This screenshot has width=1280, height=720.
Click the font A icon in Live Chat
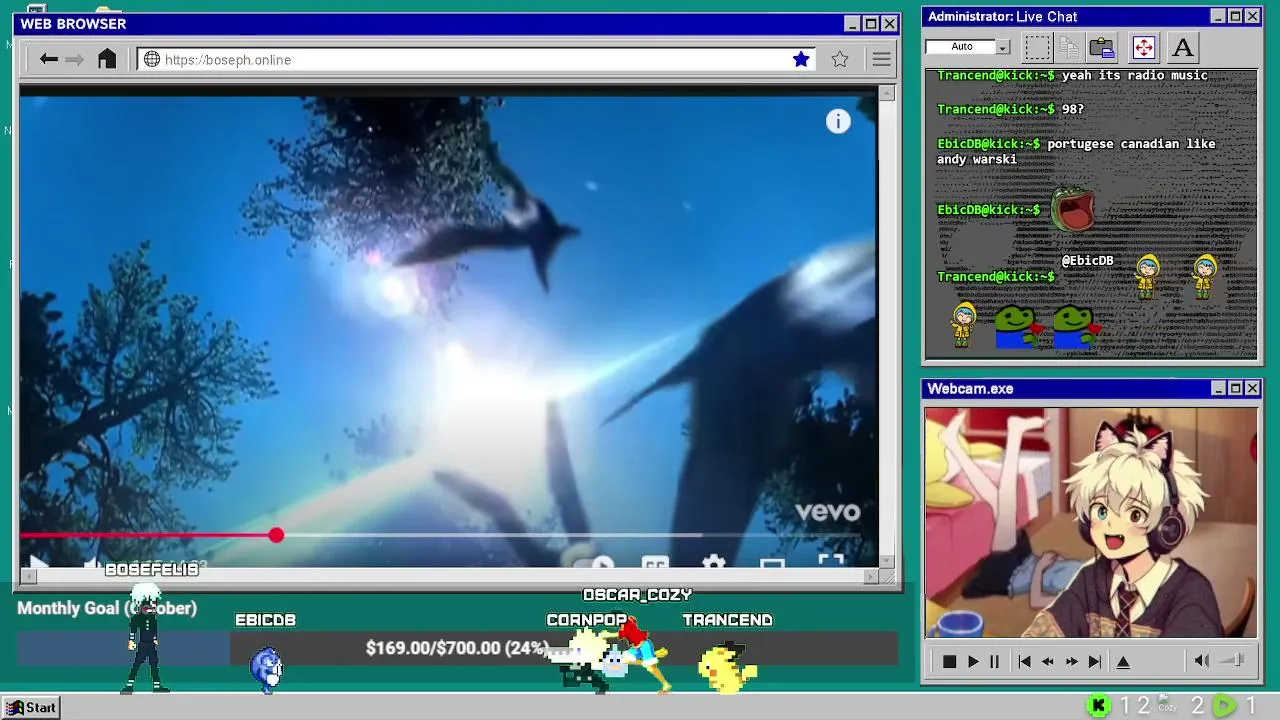pyautogui.click(x=1183, y=47)
